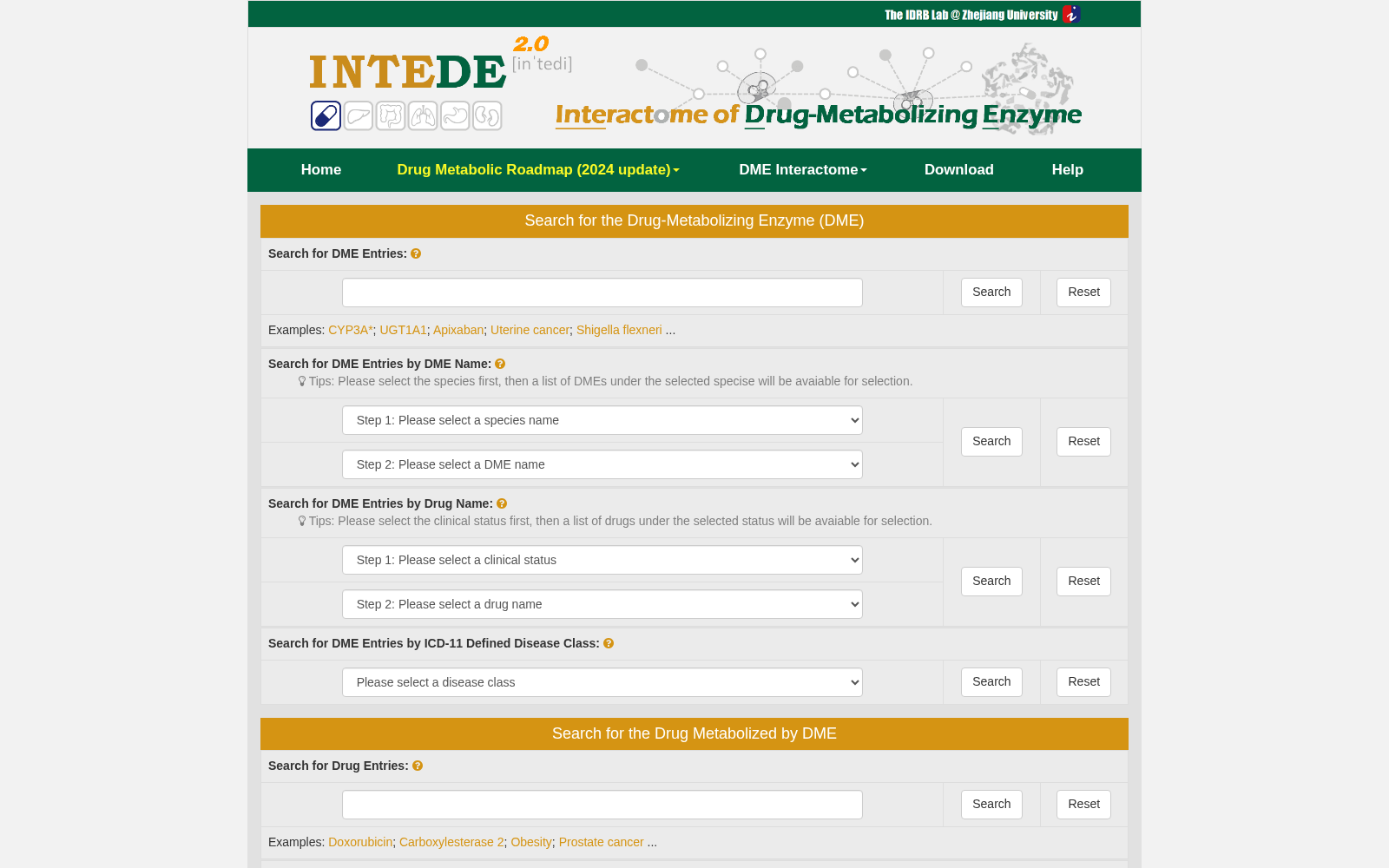Open Step 2 DME name dropdown
The width and height of the screenshot is (1389, 868).
[602, 464]
